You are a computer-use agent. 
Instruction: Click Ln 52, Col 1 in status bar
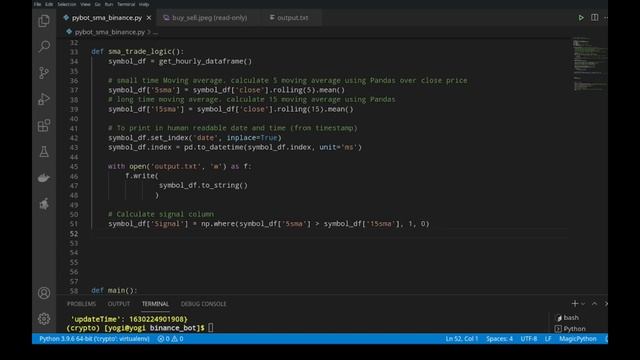coord(462,339)
